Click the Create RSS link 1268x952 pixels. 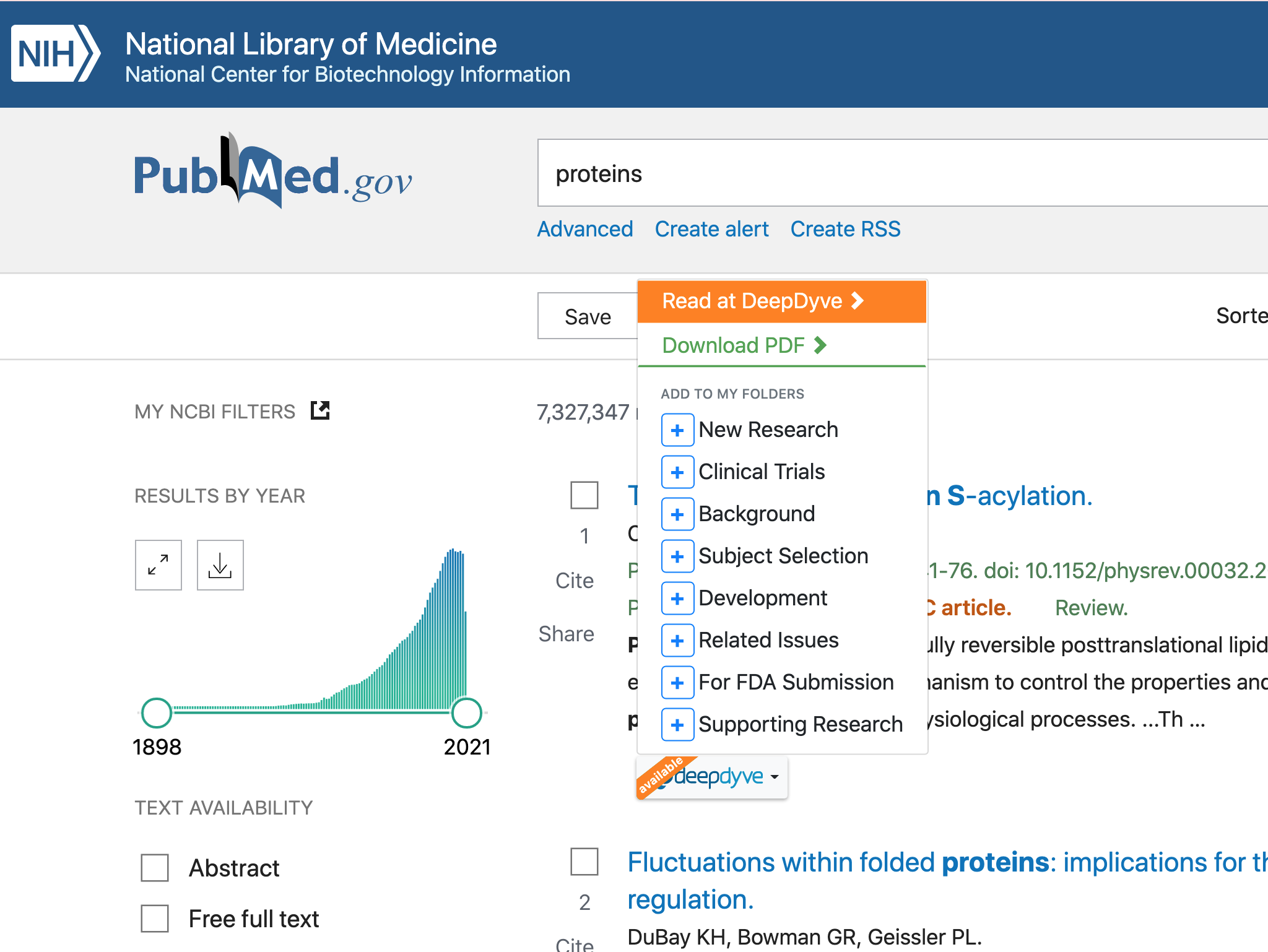pyautogui.click(x=845, y=229)
